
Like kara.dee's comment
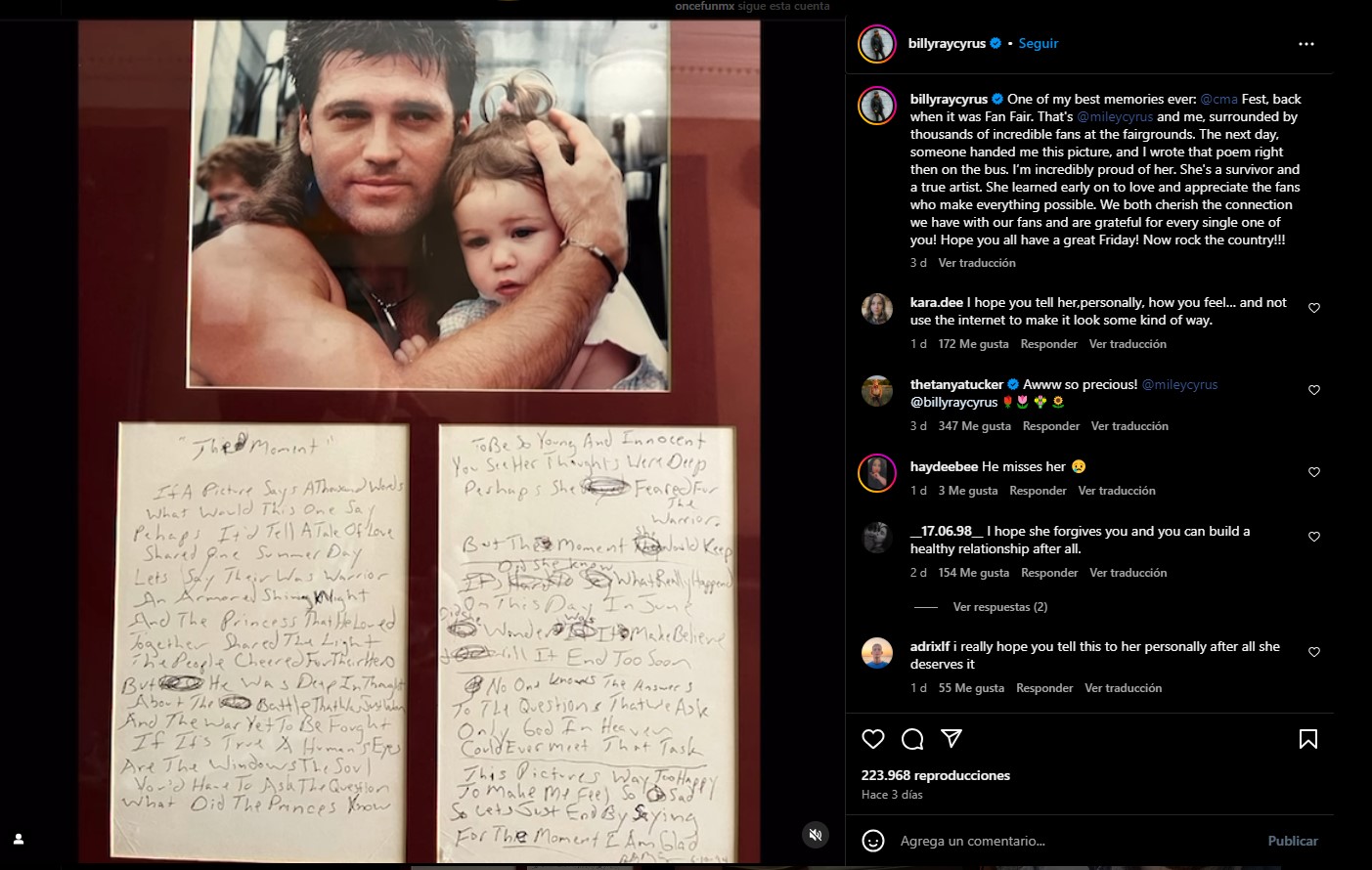coord(1314,308)
